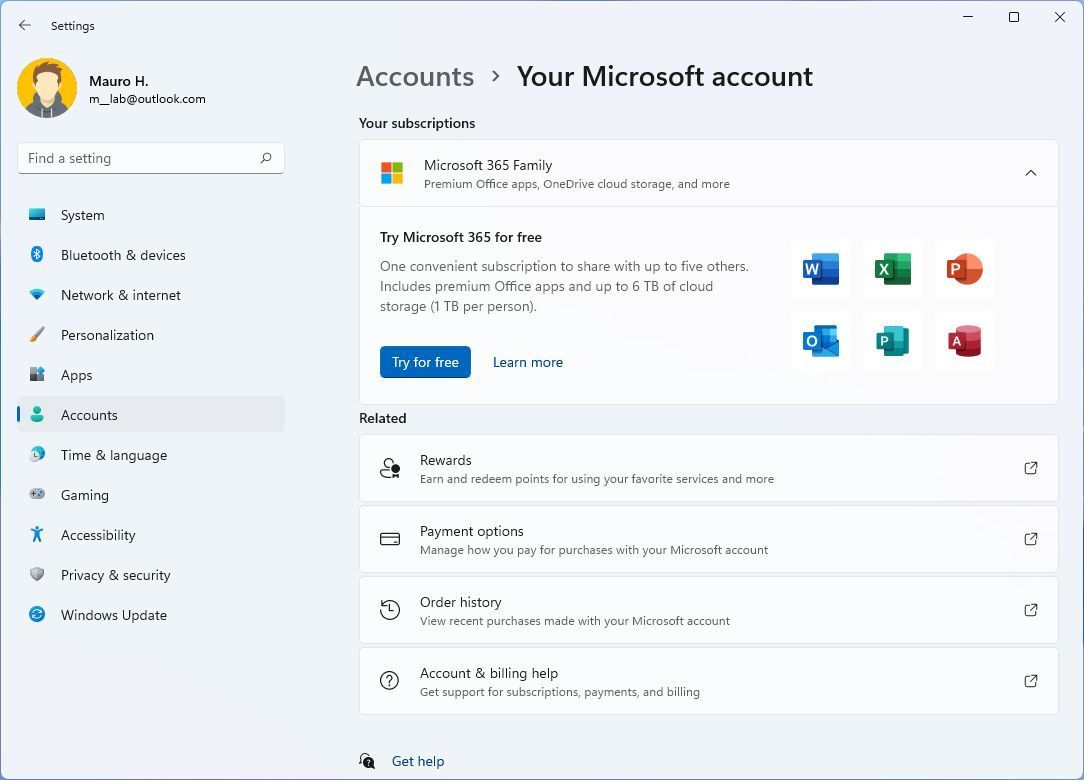The width and height of the screenshot is (1084, 780).
Task: Click the Microsoft 365 Family logo
Action: [392, 172]
